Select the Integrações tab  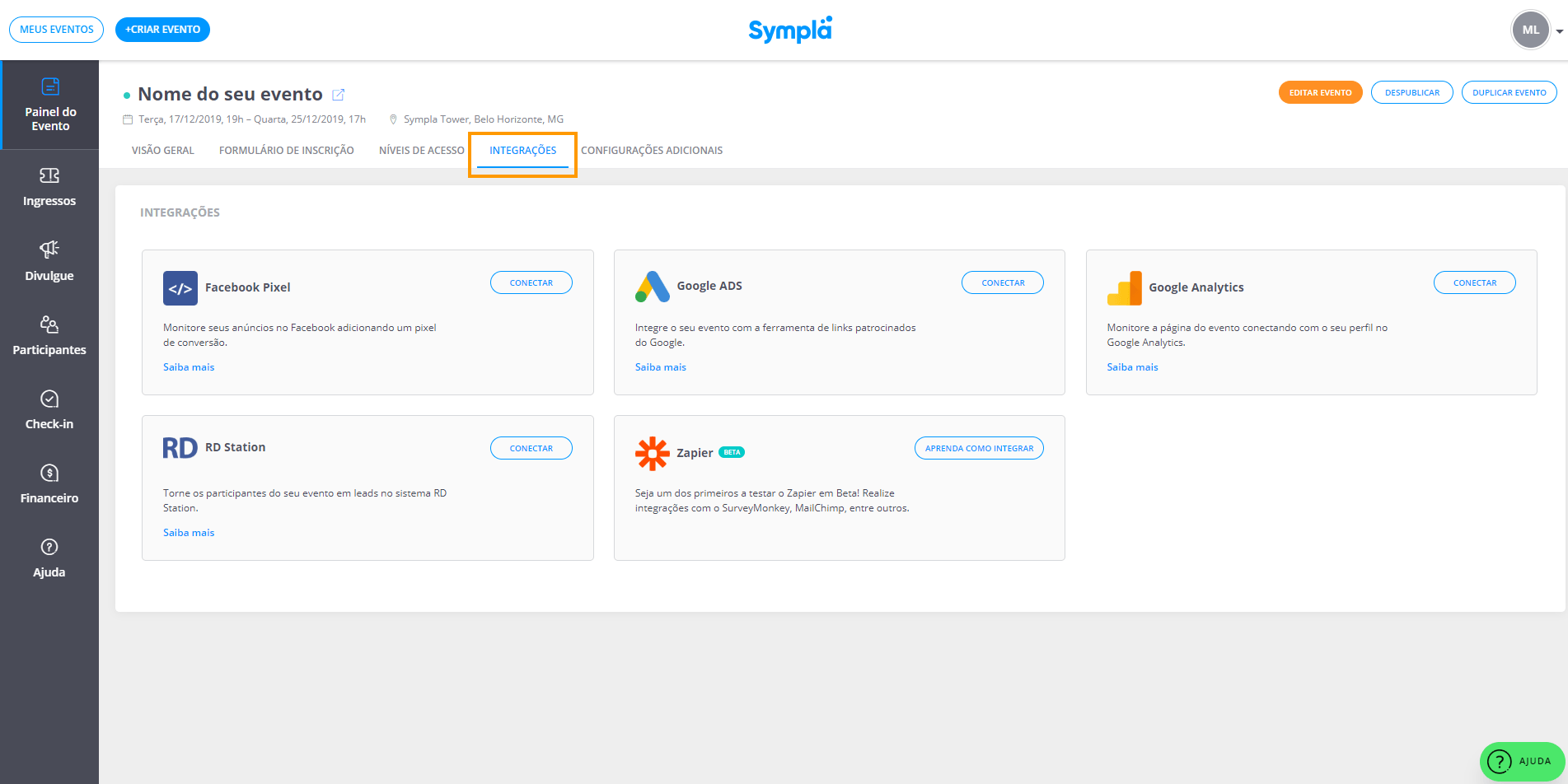click(x=523, y=151)
